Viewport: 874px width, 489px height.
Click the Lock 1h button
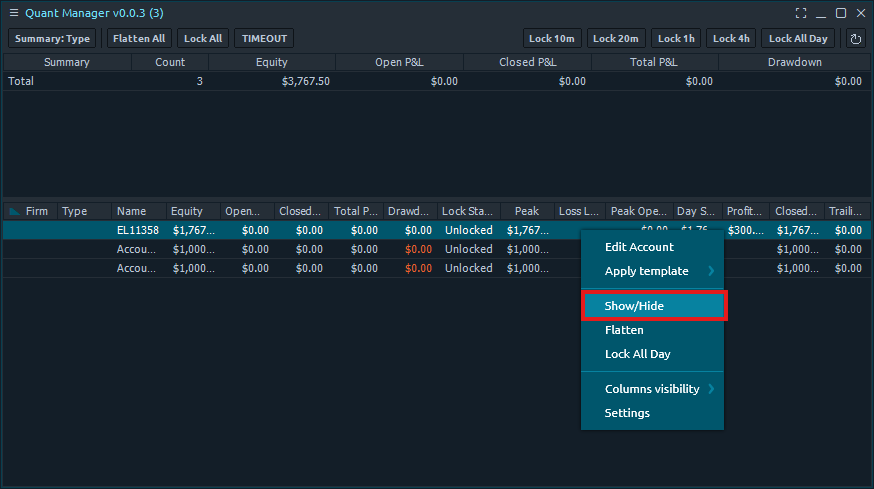pyautogui.click(x=676, y=39)
